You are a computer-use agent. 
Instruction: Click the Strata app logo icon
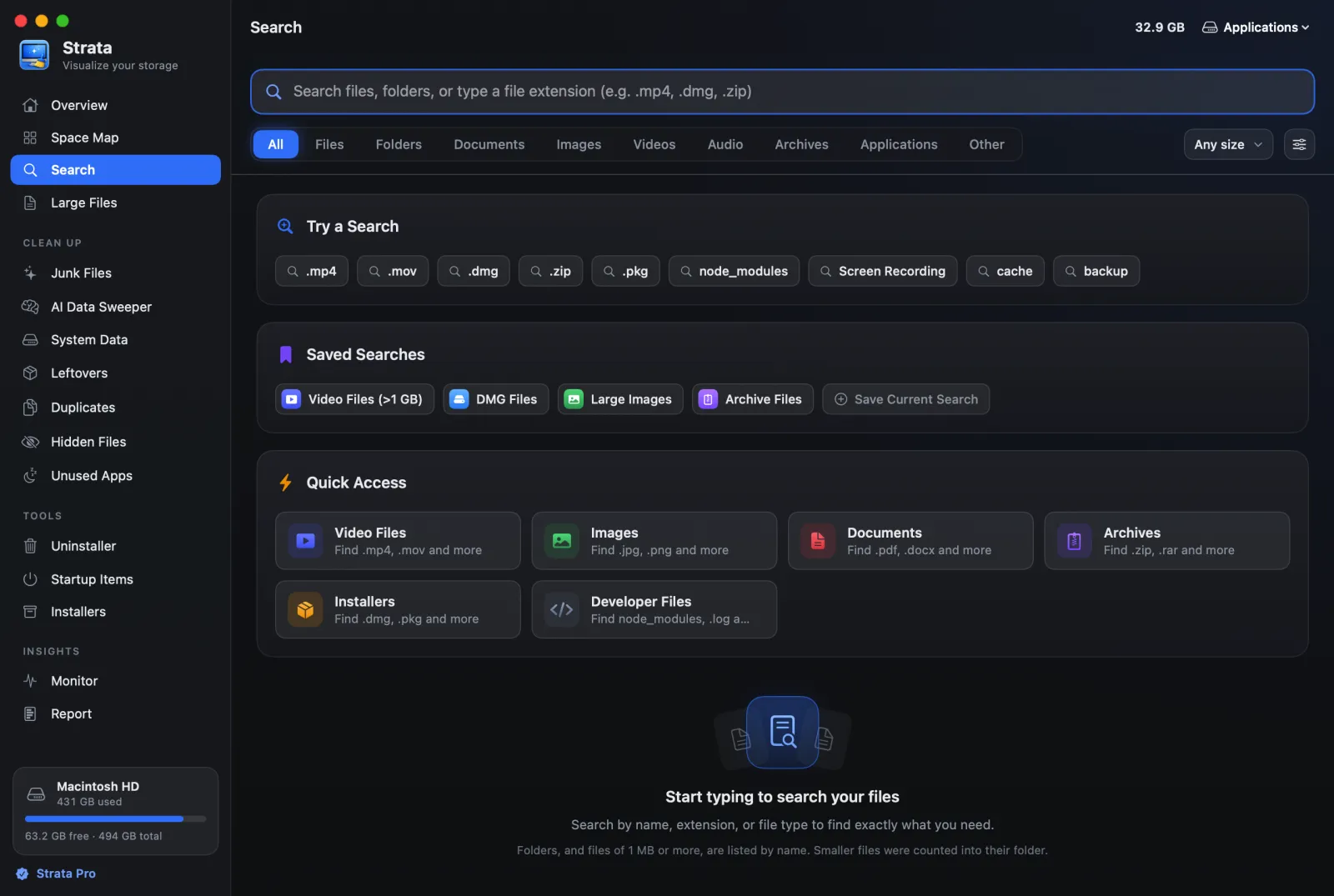34,55
